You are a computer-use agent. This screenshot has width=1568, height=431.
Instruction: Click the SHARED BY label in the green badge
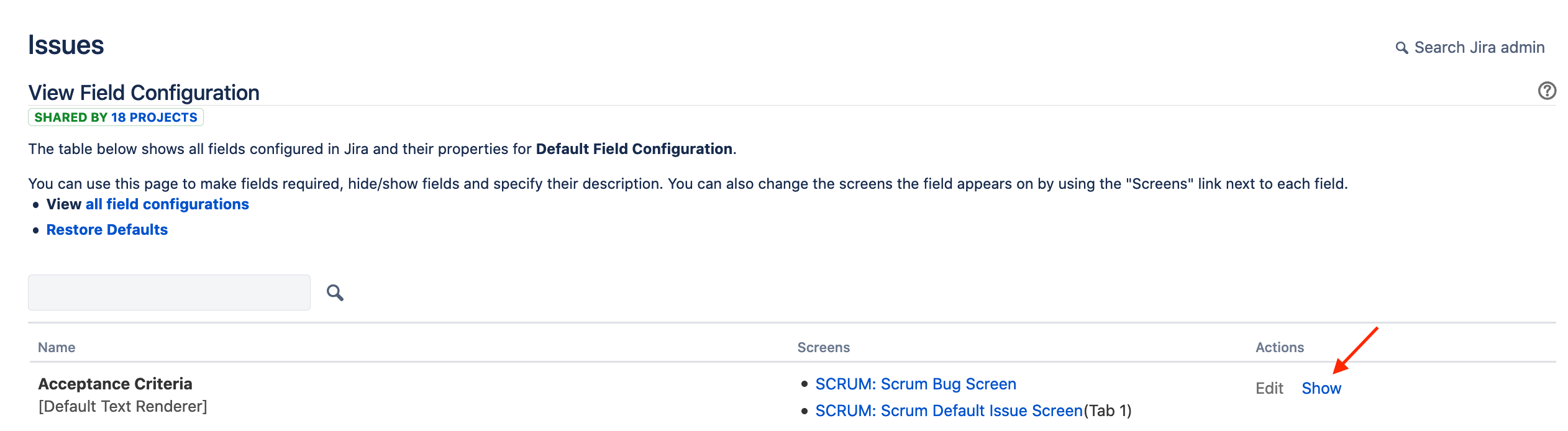(71, 117)
